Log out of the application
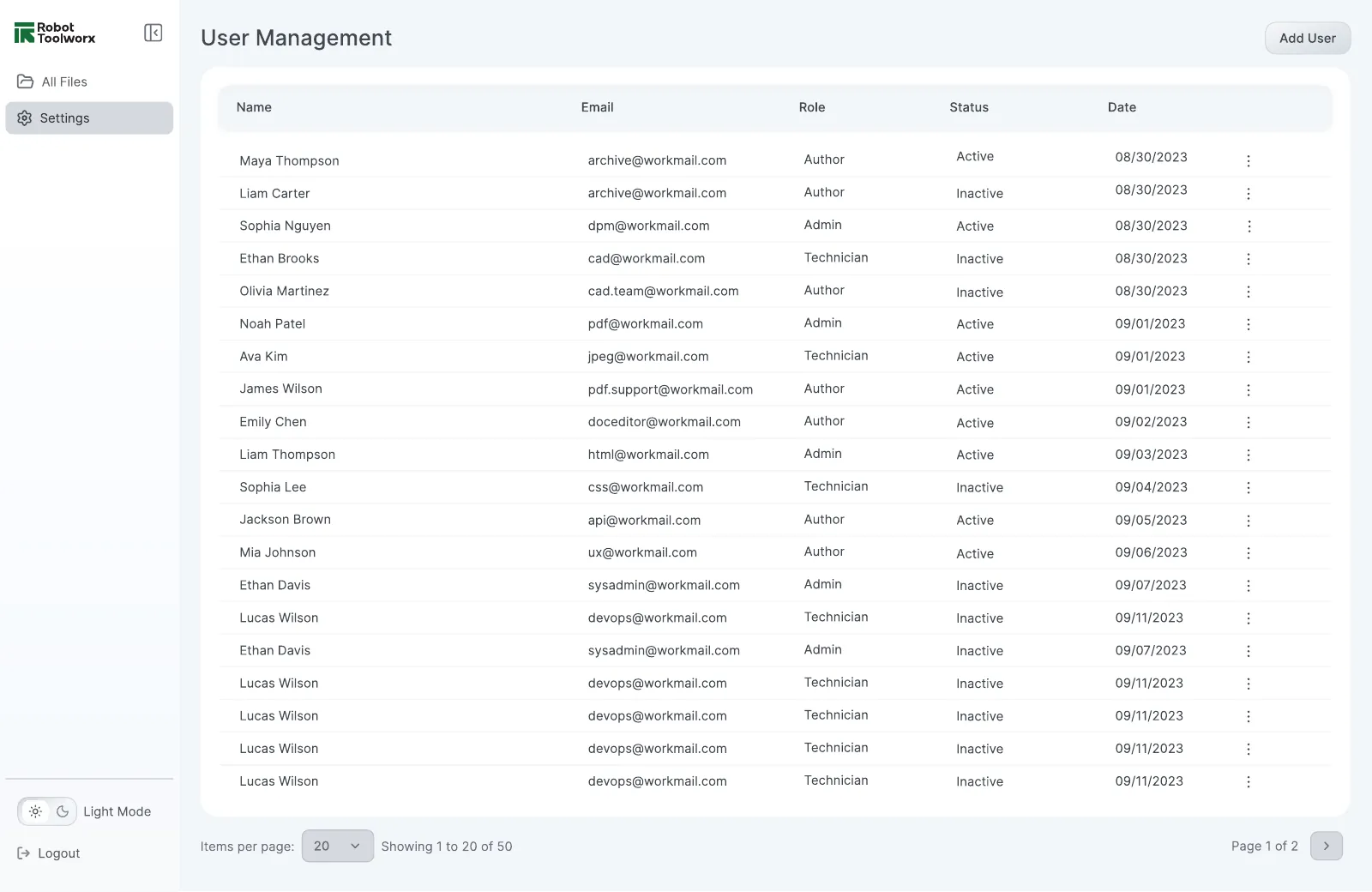Image resolution: width=1372 pixels, height=892 pixels. click(49, 853)
